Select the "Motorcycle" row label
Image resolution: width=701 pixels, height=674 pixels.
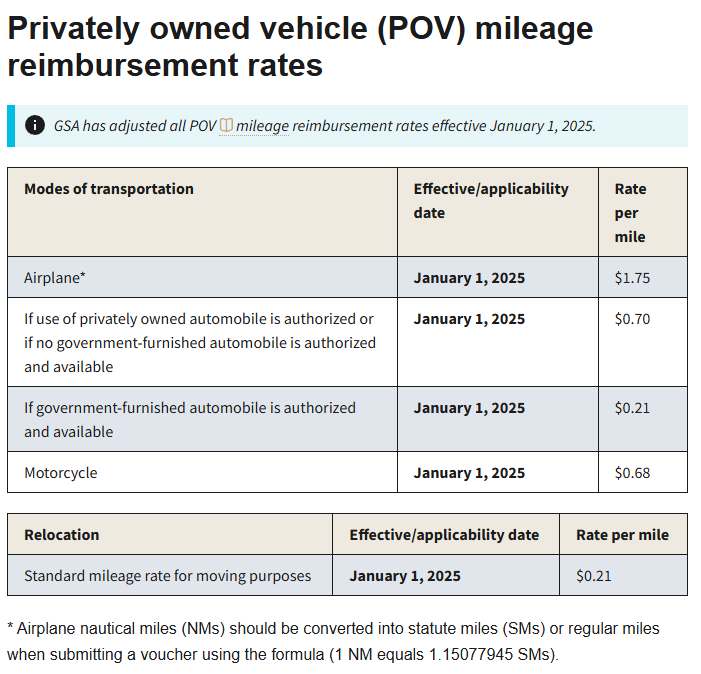[x=61, y=473]
